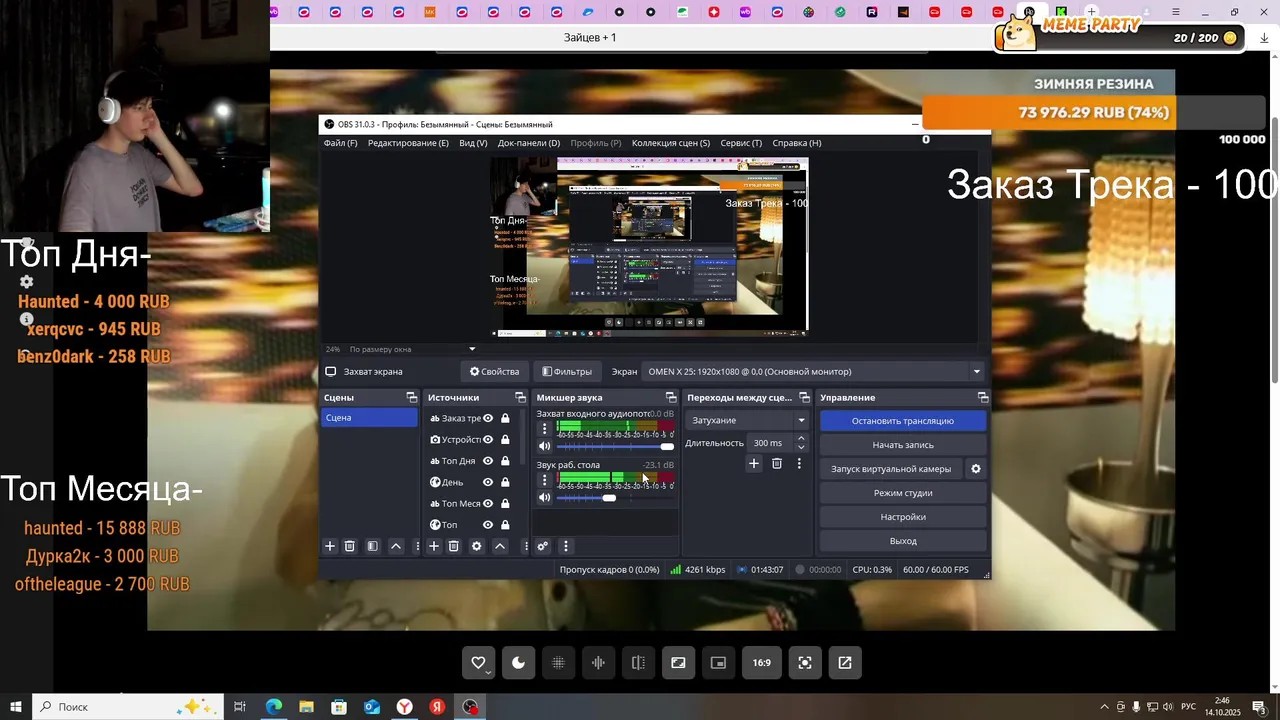Viewport: 1280px width, 720px height.
Task: Open the Коллекция сцен (S) menu
Action: (x=671, y=143)
